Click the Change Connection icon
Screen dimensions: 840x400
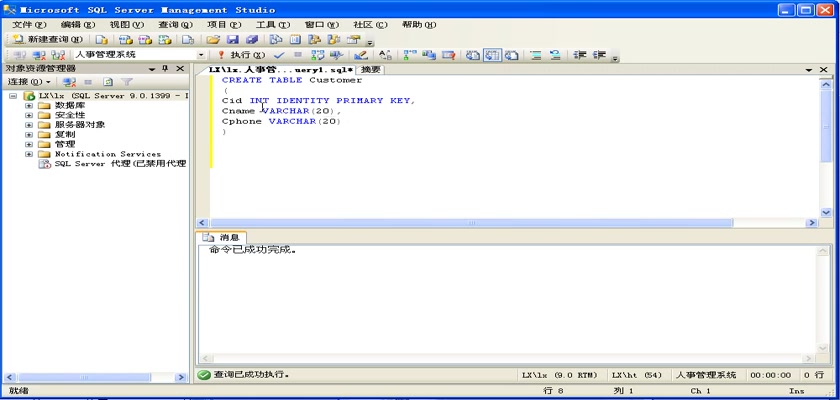click(x=57, y=55)
